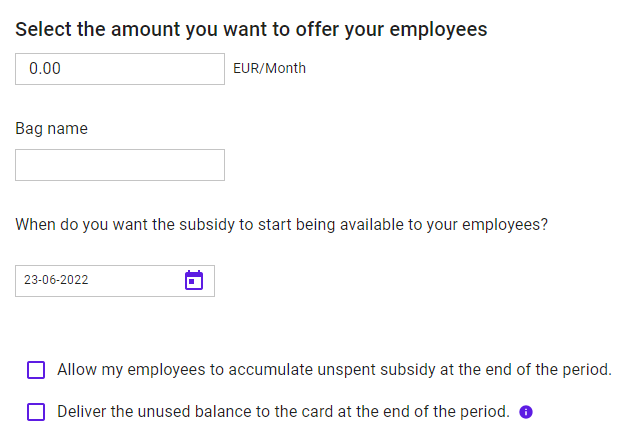The height and width of the screenshot is (433, 627).
Task: Click the empty input under Bag name
Action: (x=120, y=165)
